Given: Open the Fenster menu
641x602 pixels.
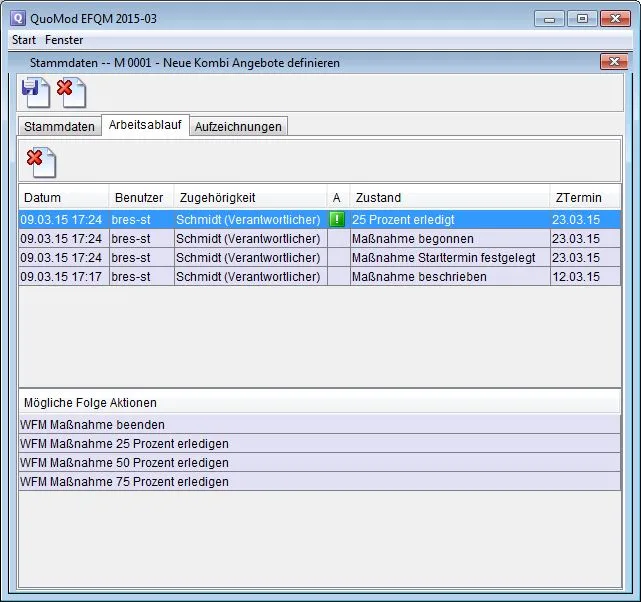Looking at the screenshot, I should click(64, 40).
